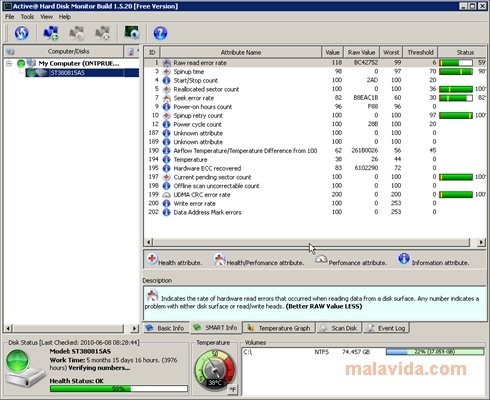The width and height of the screenshot is (490, 400).
Task: Select the Airflow Temperature attribute row
Action: [x=315, y=151]
